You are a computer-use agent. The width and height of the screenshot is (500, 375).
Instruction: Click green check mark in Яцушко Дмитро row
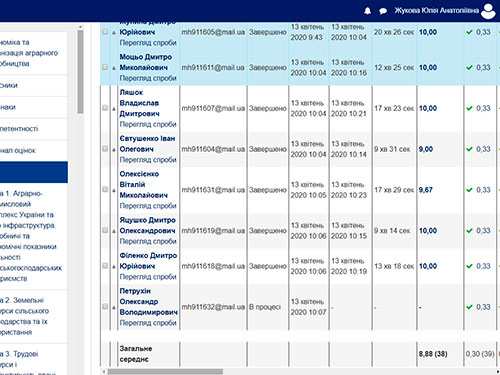(469, 231)
